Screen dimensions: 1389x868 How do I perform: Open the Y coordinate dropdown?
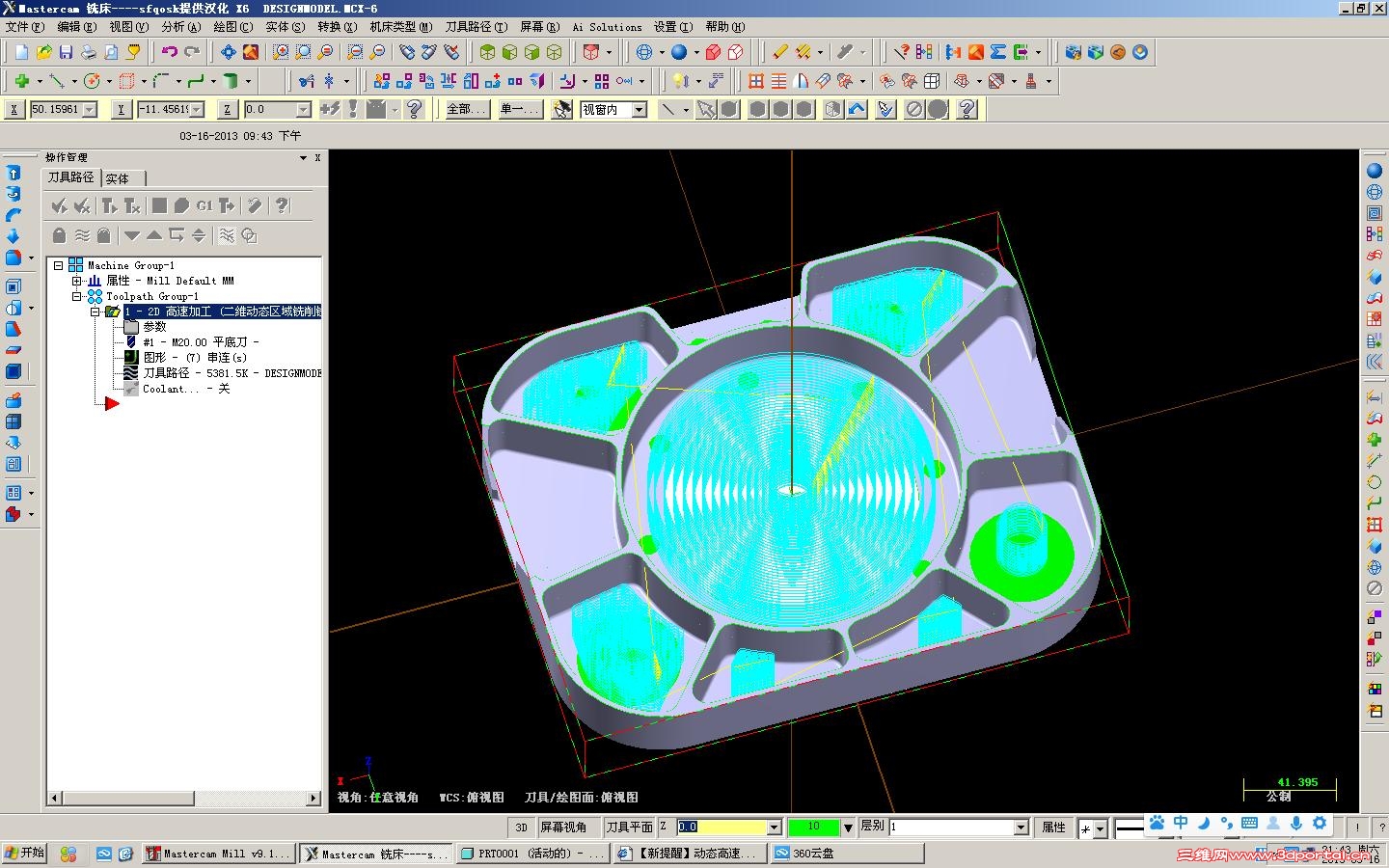click(x=198, y=110)
